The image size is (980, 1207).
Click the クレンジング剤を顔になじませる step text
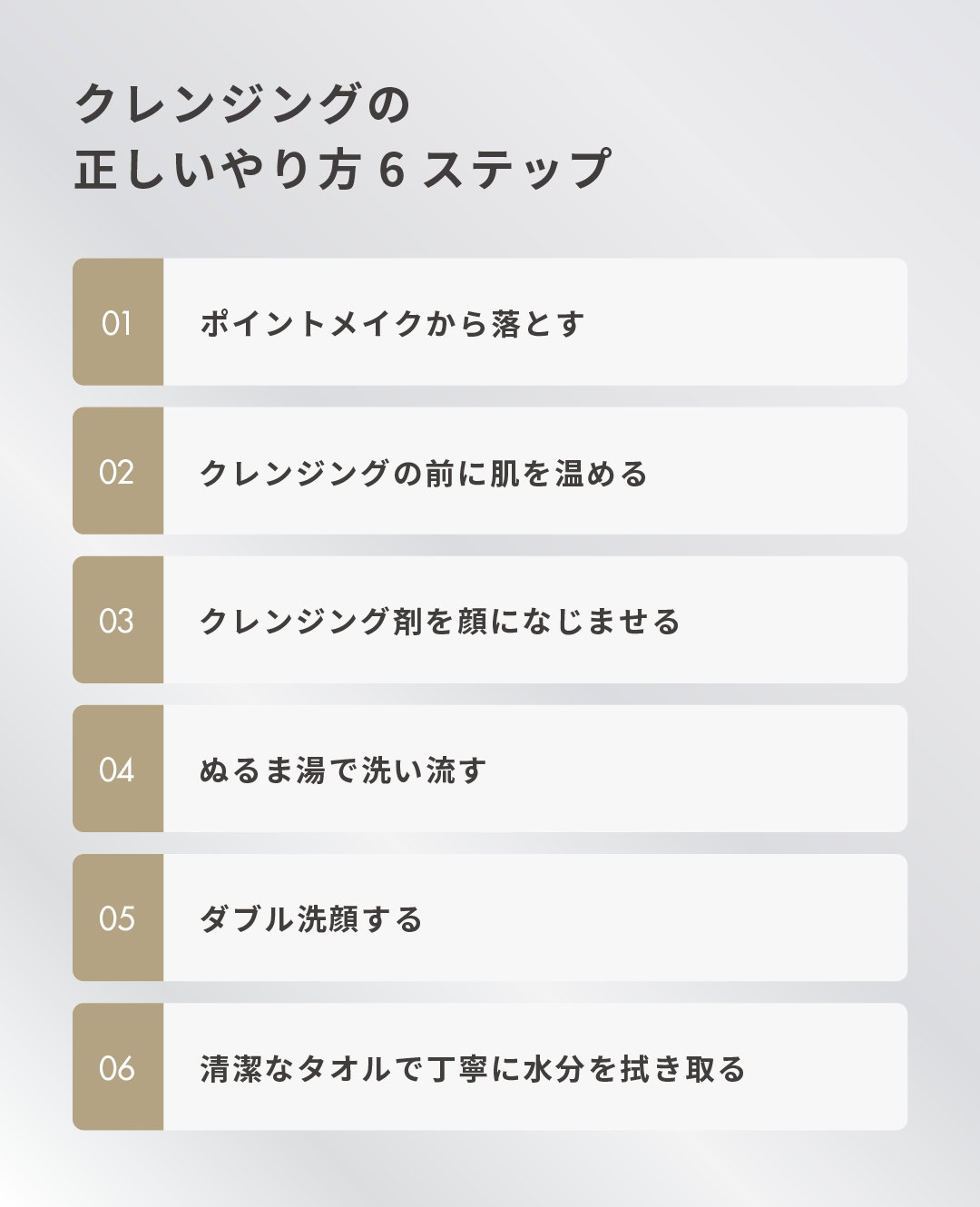[x=440, y=621]
